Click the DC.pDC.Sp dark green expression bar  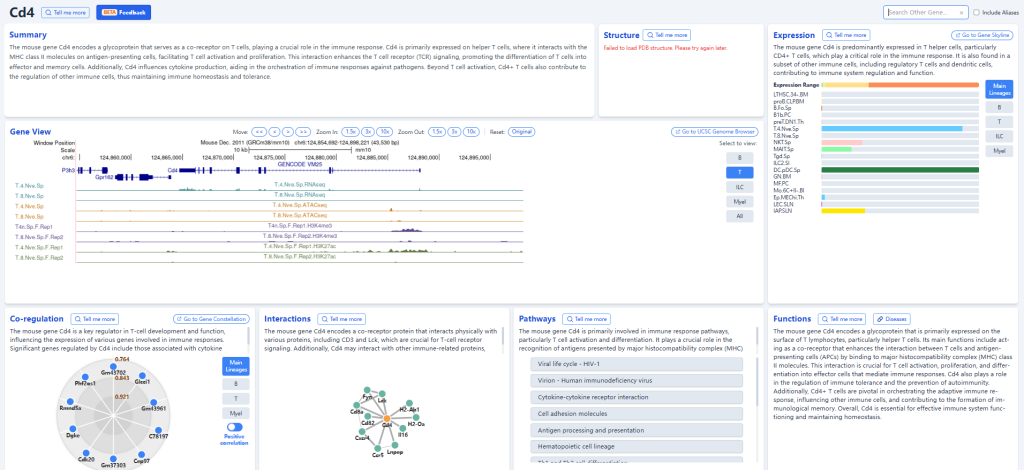900,170
